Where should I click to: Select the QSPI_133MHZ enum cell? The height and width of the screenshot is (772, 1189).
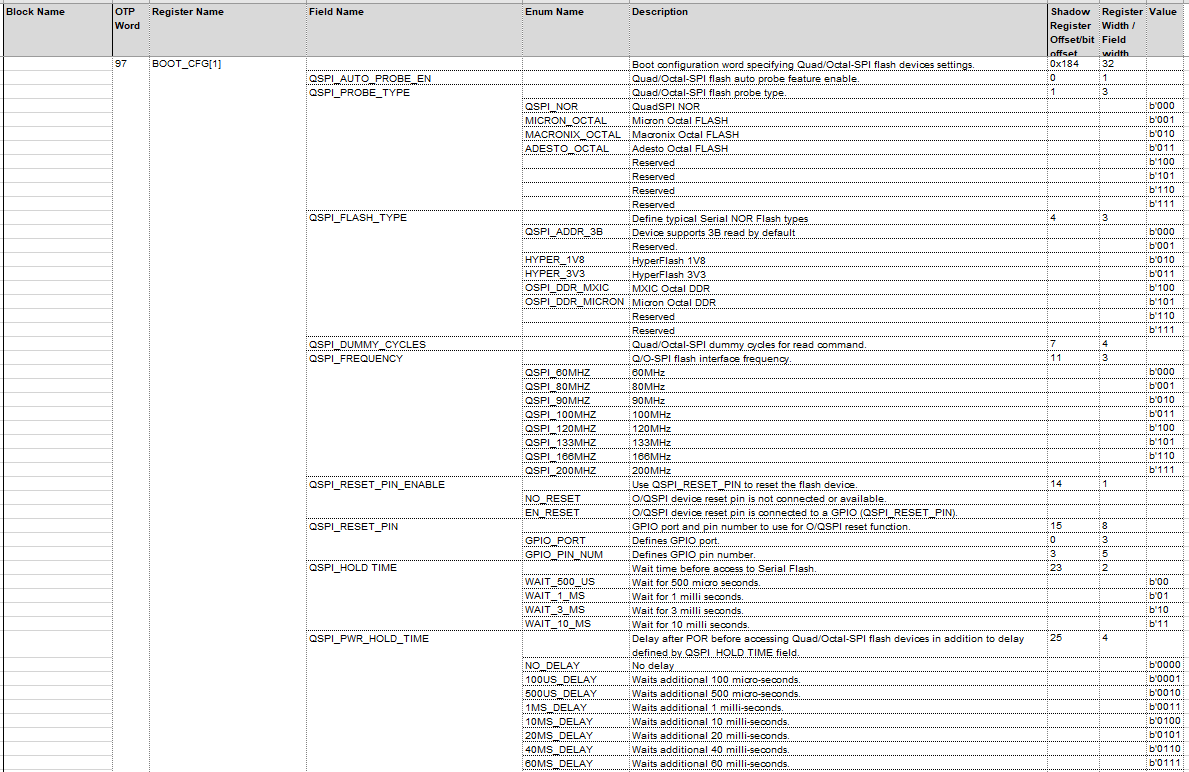[576, 443]
